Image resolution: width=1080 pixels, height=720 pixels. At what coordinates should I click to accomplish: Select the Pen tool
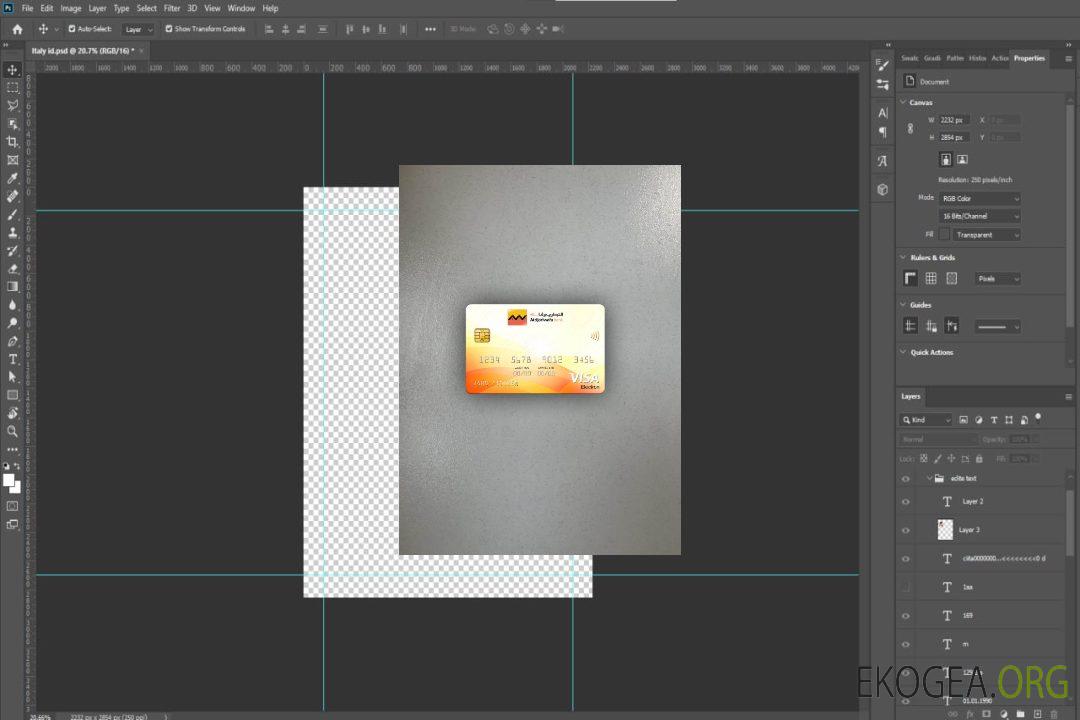(12, 341)
